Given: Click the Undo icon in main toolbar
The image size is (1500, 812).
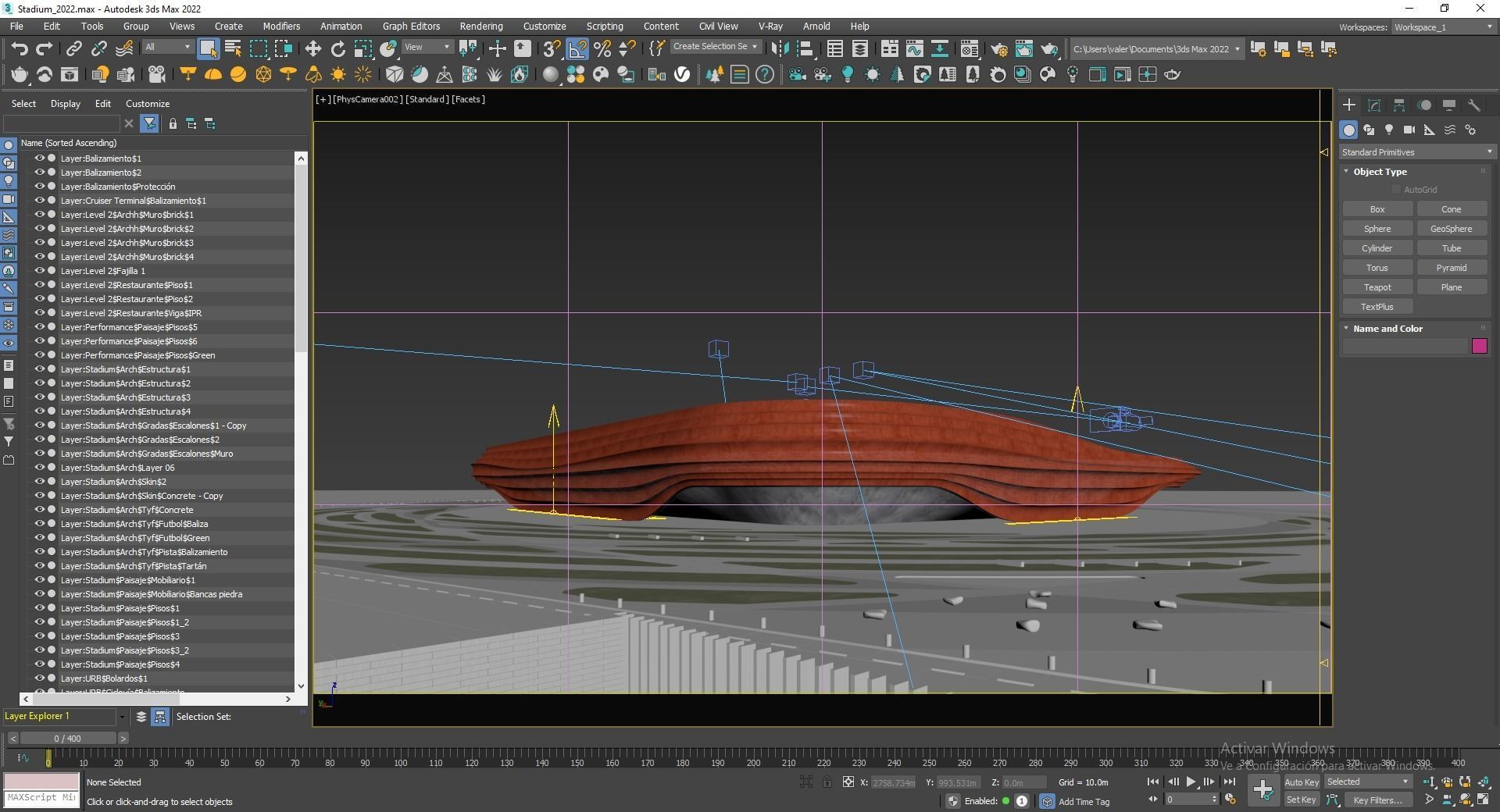Looking at the screenshot, I should [x=19, y=48].
